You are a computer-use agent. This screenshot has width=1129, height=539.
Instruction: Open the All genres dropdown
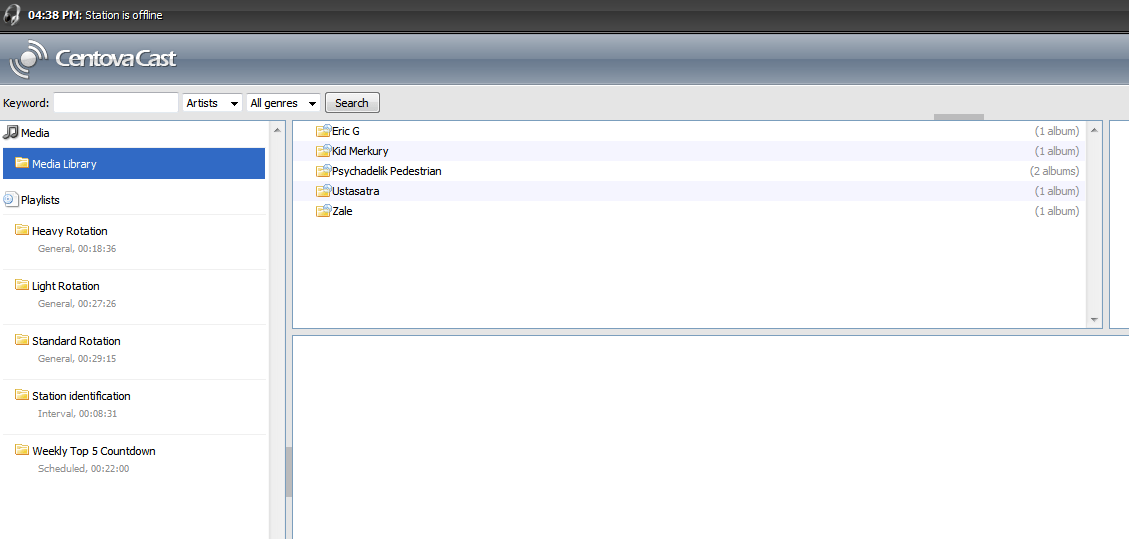pos(283,103)
